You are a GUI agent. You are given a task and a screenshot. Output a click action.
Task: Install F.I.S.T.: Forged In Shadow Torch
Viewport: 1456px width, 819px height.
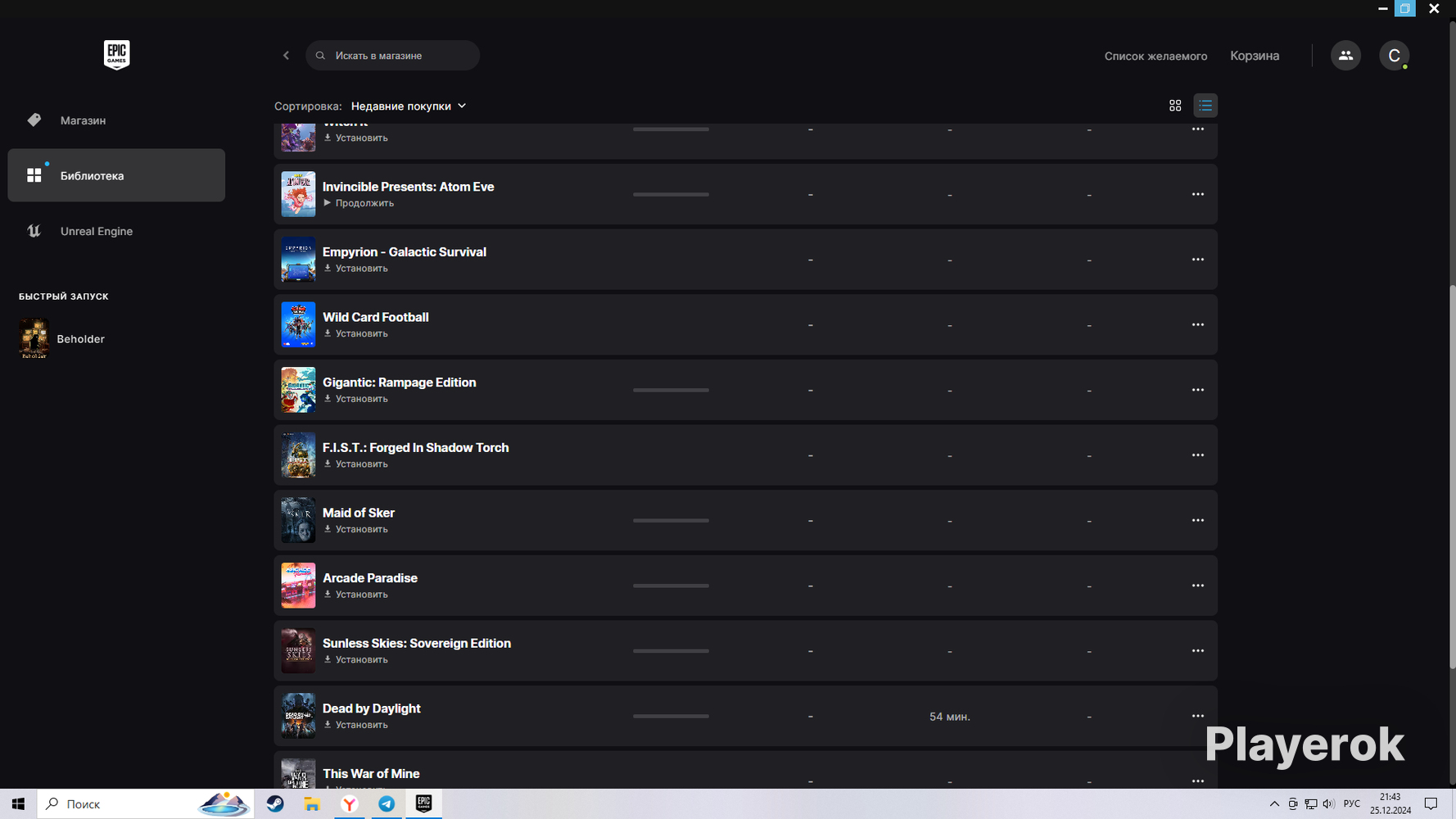click(355, 464)
